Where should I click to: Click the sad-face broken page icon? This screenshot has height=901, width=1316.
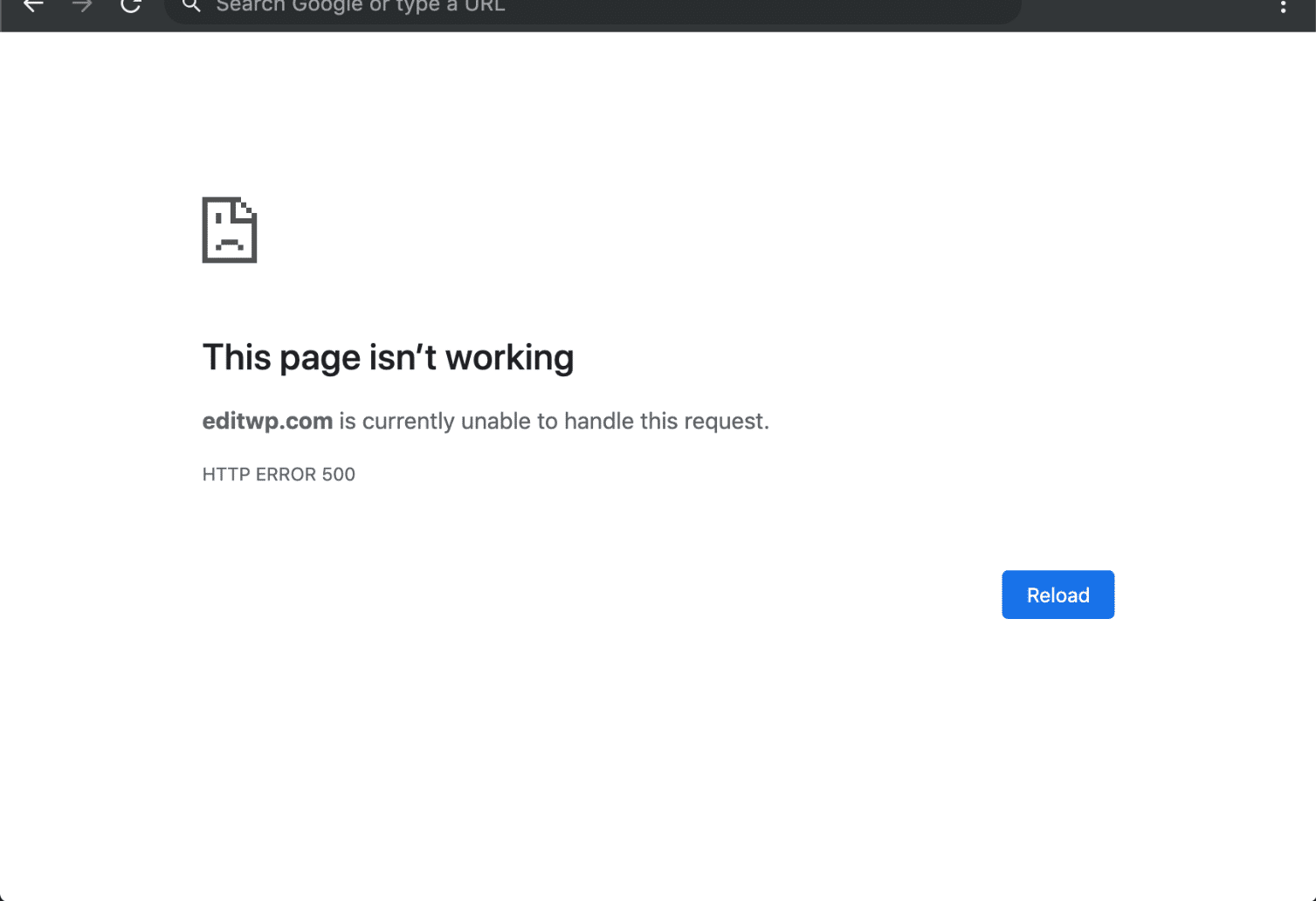(229, 230)
